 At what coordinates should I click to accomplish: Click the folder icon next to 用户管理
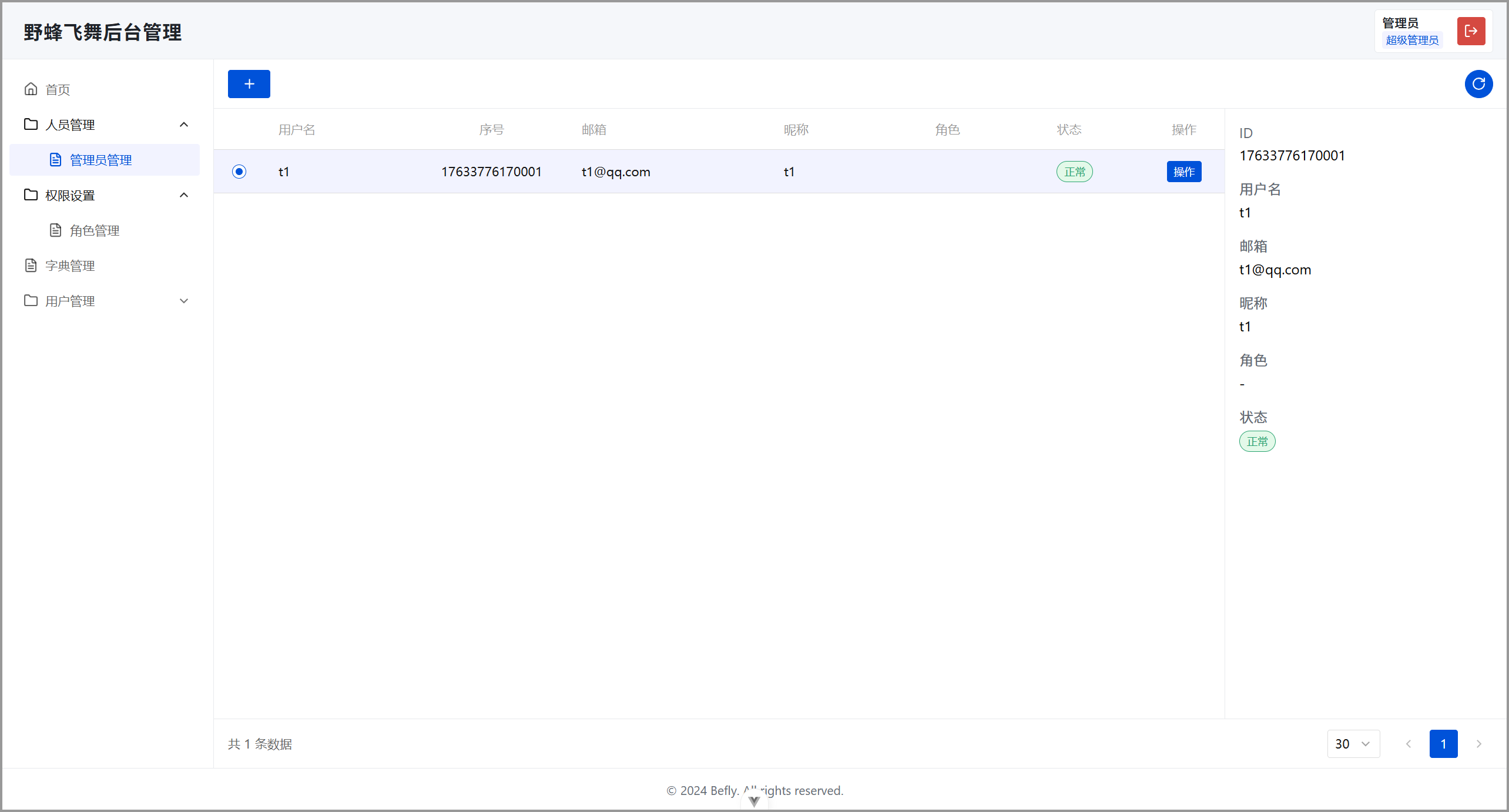tap(31, 301)
